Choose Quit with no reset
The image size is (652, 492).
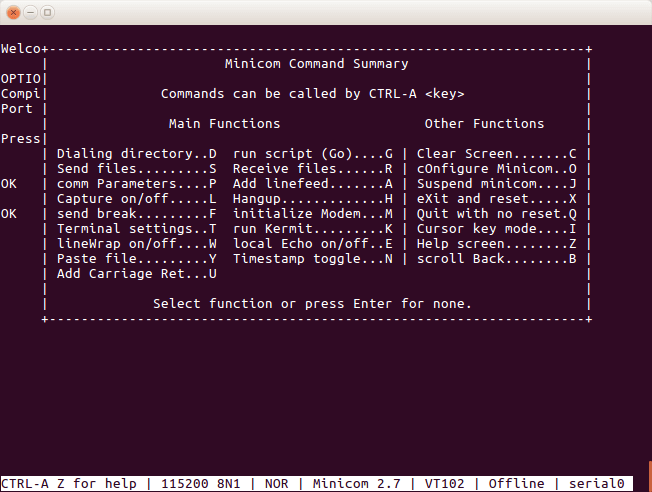[497, 214]
